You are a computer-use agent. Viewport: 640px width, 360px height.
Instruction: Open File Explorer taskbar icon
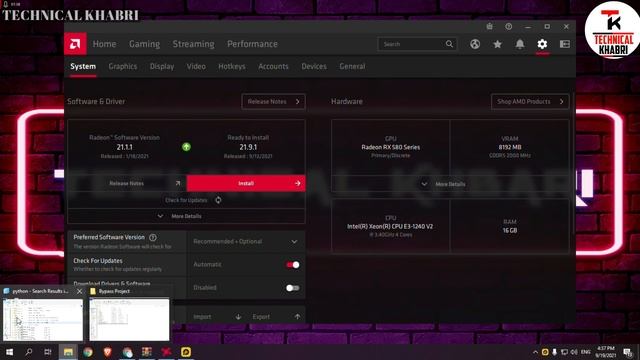(68, 352)
